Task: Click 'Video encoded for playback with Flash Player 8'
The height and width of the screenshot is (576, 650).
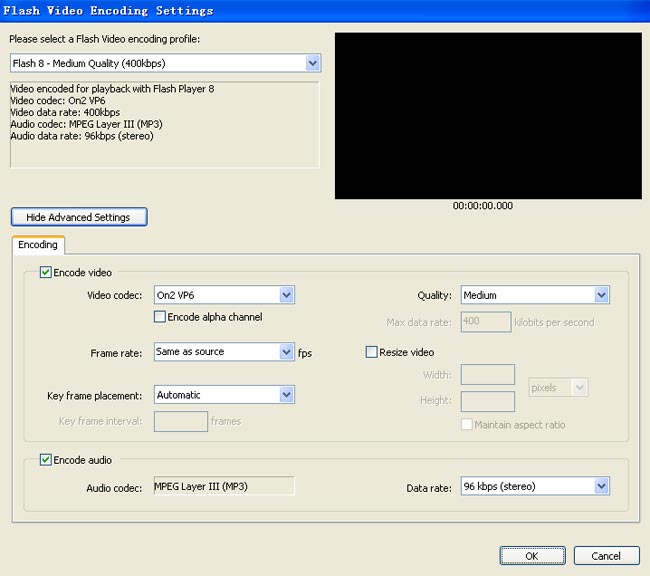Action: point(112,89)
